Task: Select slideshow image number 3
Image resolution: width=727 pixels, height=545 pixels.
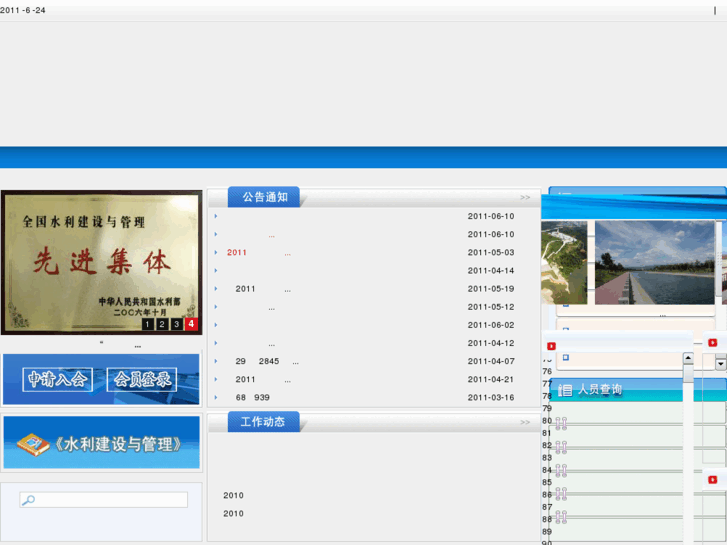Action: click(x=176, y=324)
